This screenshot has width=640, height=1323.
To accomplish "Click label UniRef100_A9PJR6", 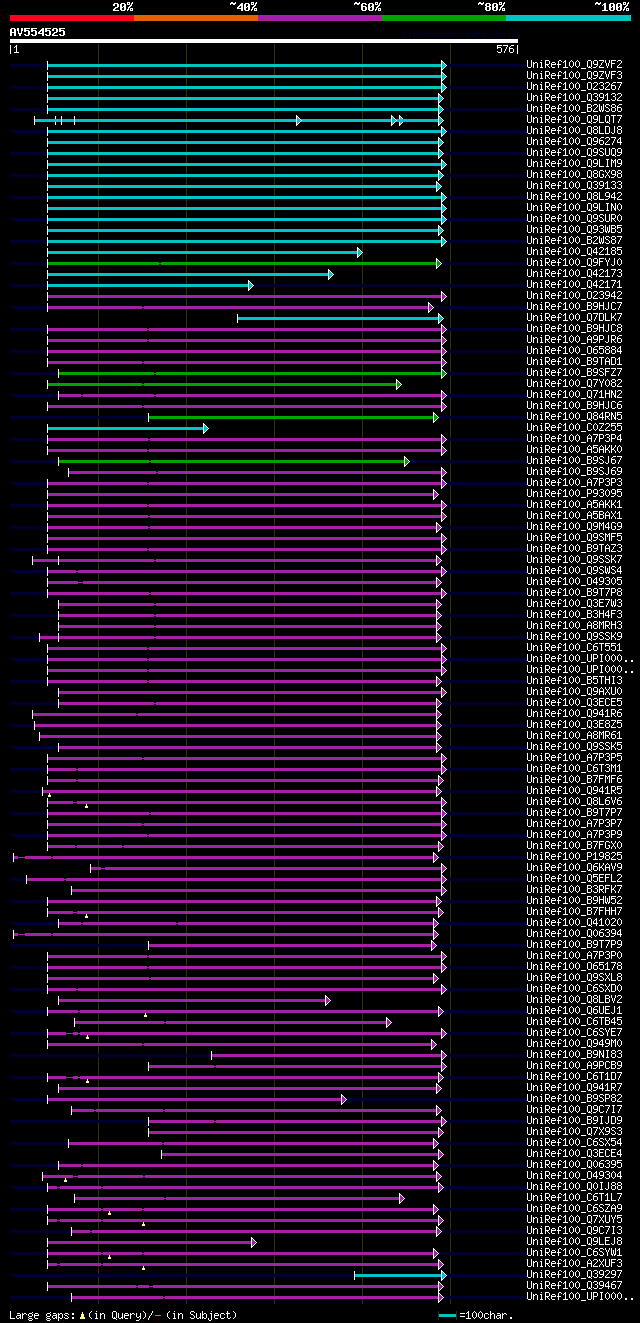I will click(x=574, y=340).
